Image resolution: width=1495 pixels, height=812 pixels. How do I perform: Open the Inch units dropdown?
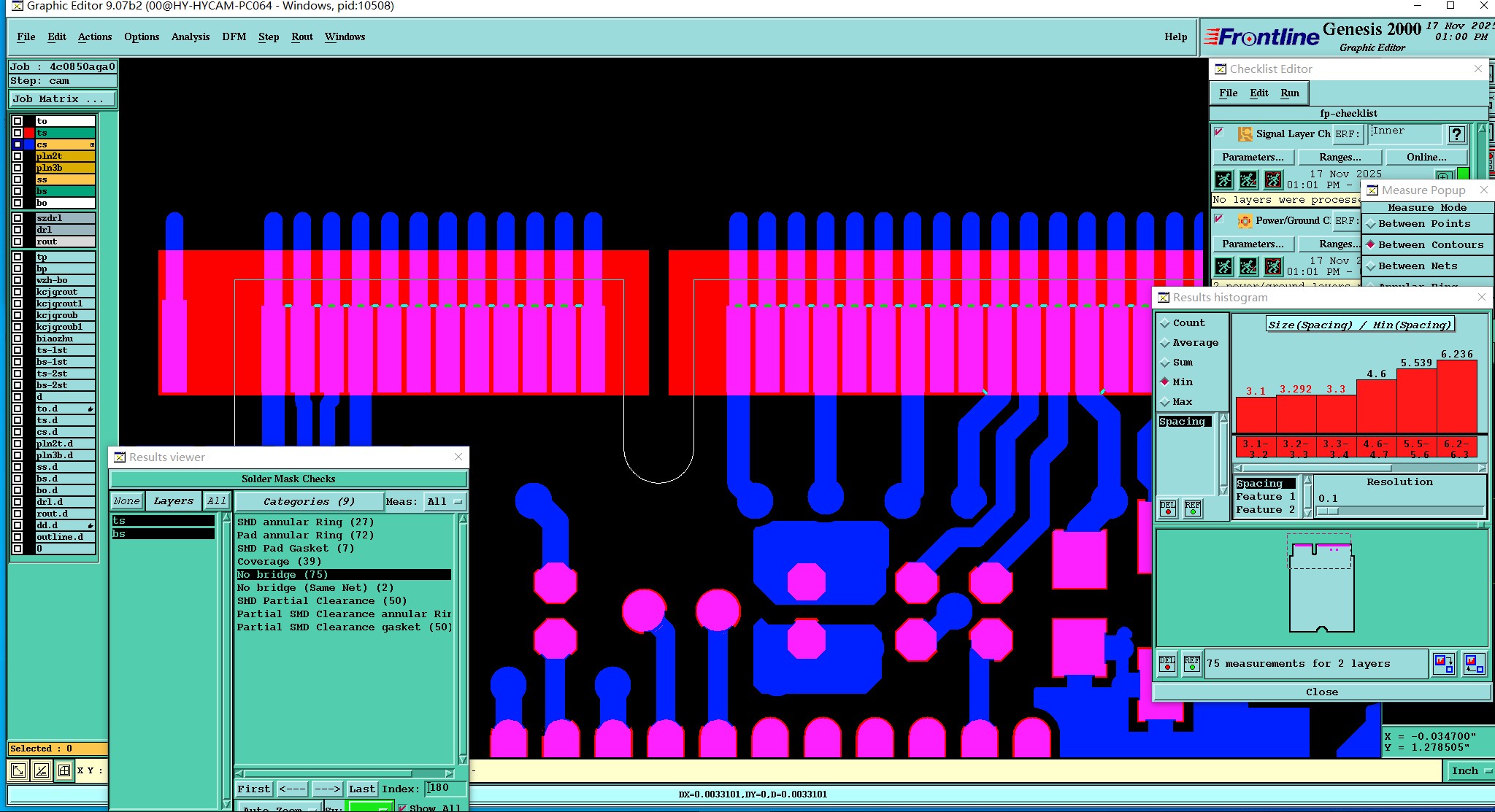tap(1469, 771)
